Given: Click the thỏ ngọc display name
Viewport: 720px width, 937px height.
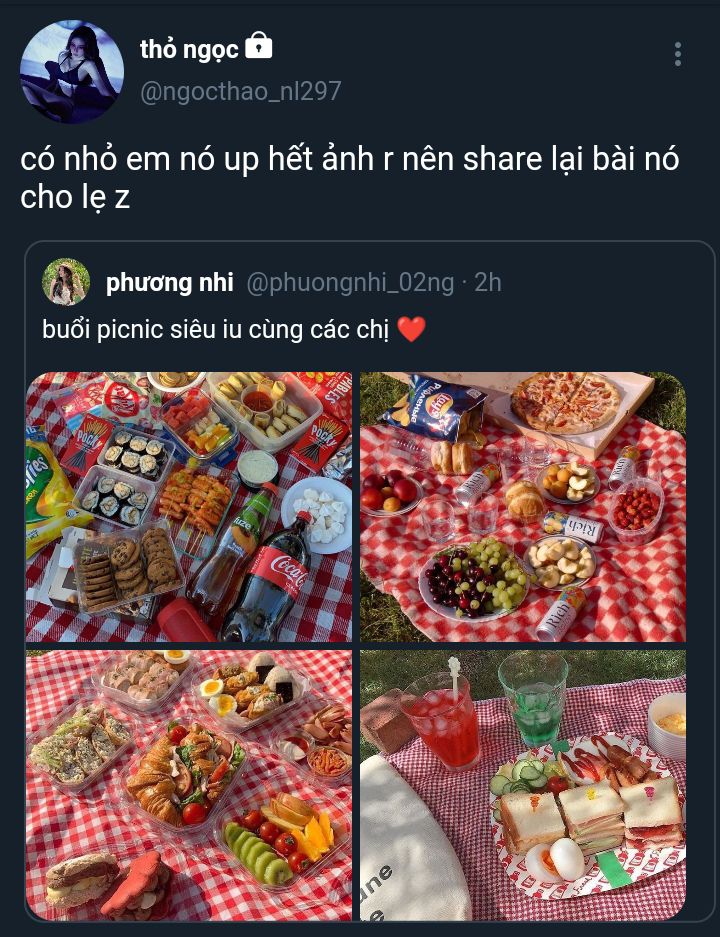Looking at the screenshot, I should click(189, 49).
